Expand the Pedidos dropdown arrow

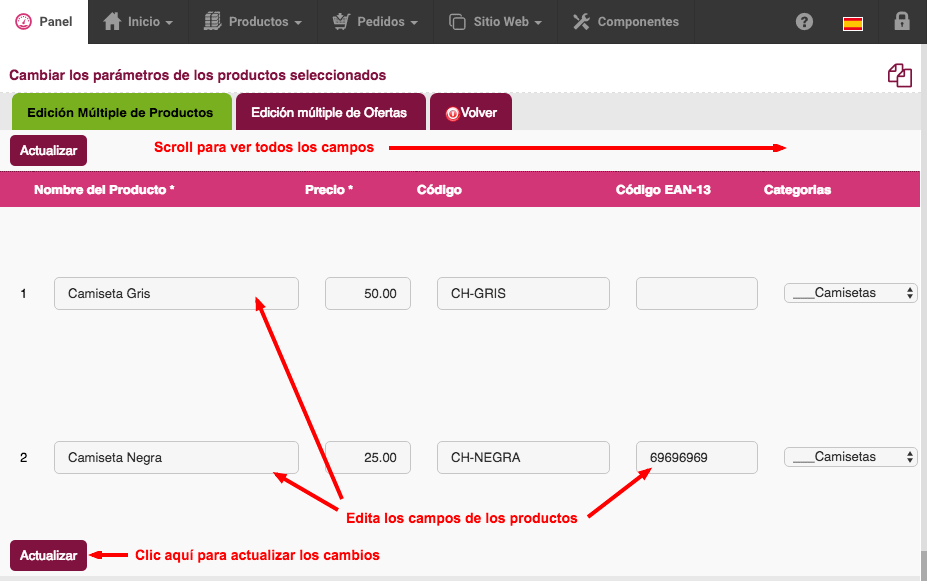[414, 22]
